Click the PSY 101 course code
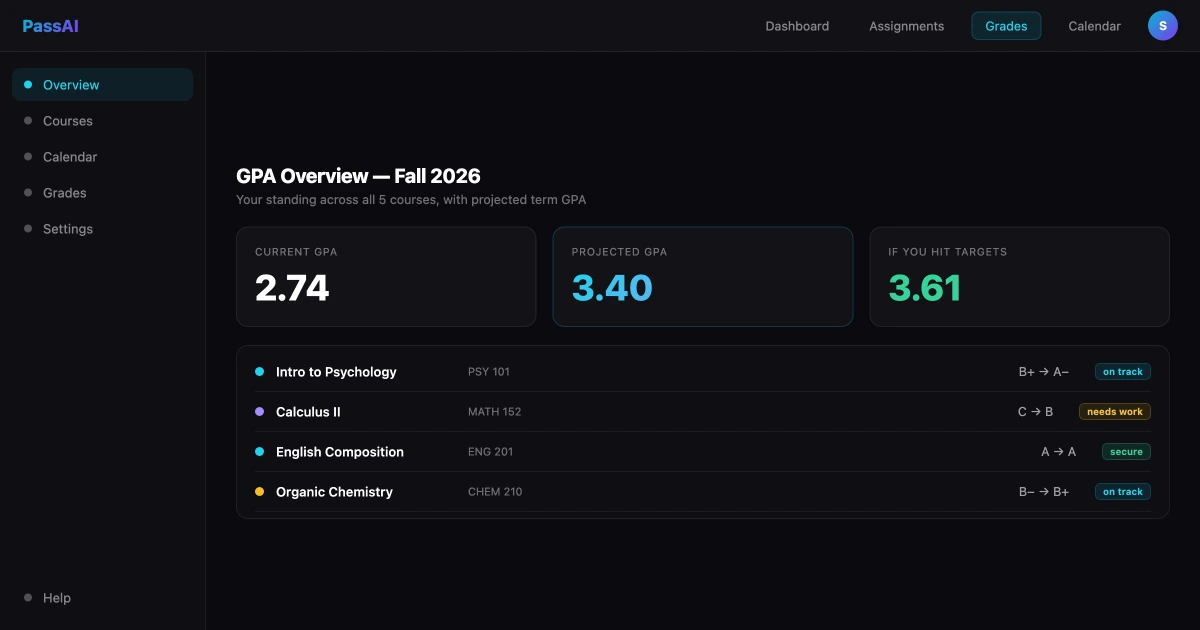 pyautogui.click(x=489, y=372)
